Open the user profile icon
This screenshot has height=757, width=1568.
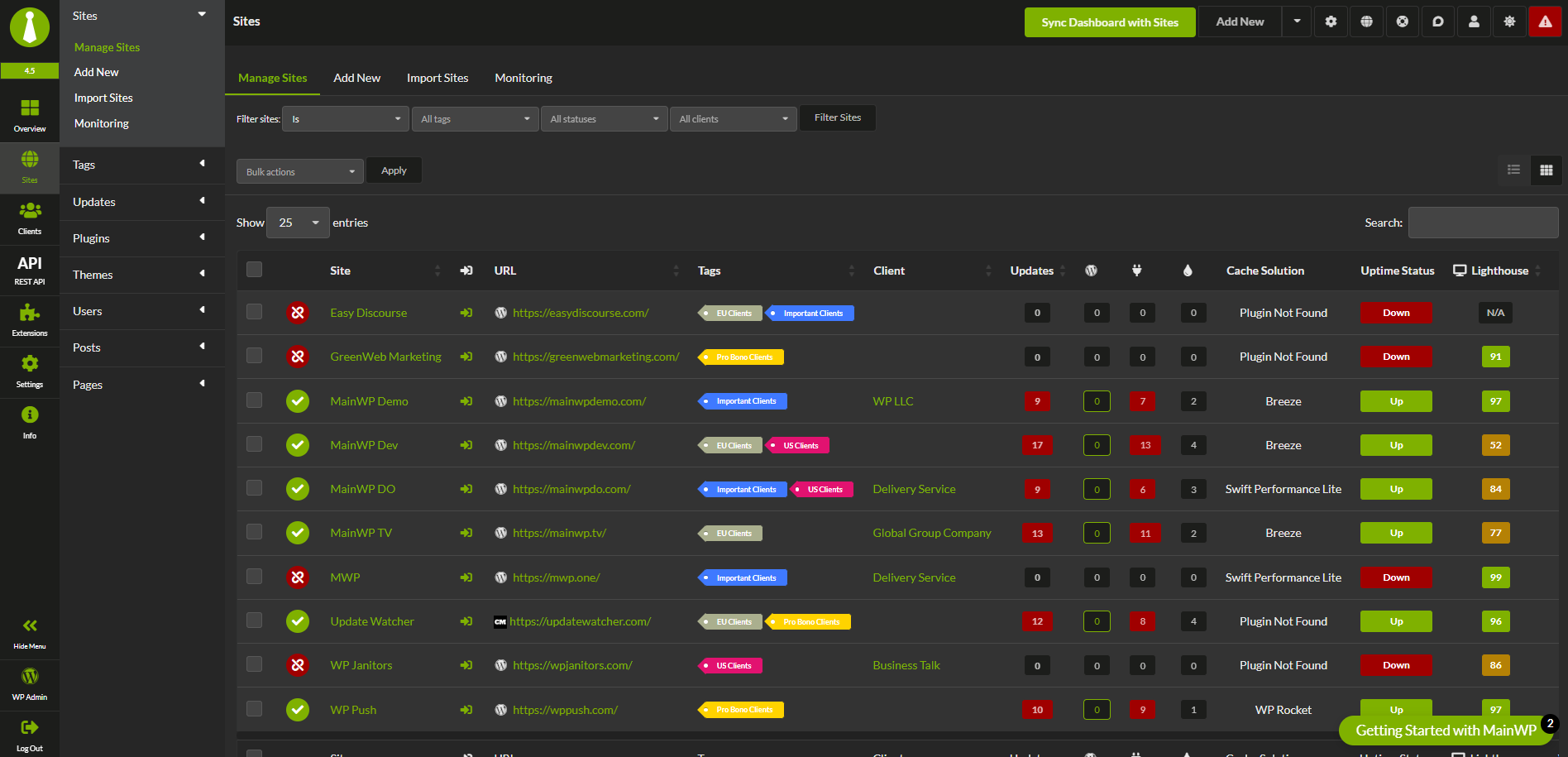pos(1474,22)
